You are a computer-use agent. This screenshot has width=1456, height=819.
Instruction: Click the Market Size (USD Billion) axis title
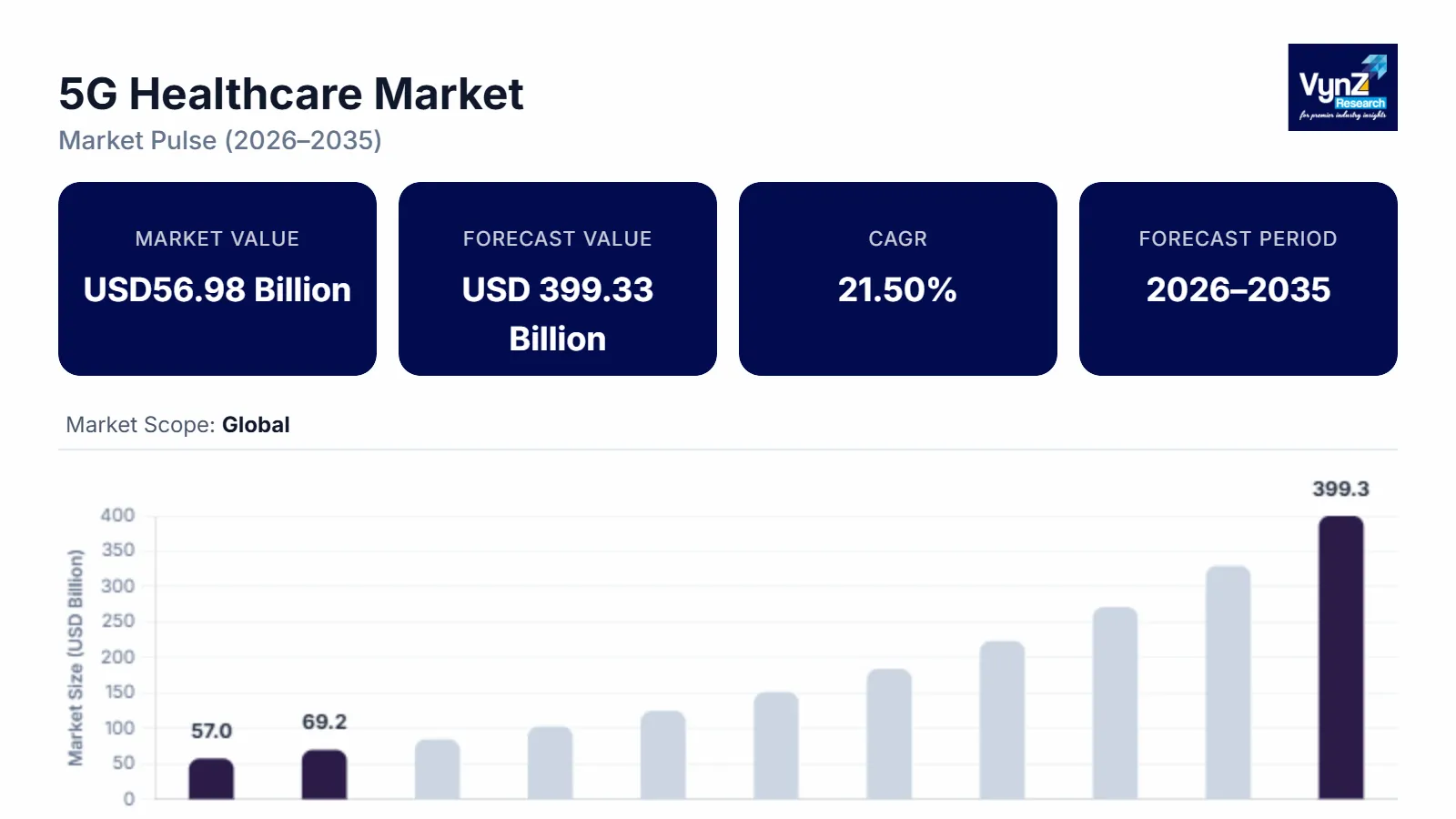pyautogui.click(x=76, y=657)
